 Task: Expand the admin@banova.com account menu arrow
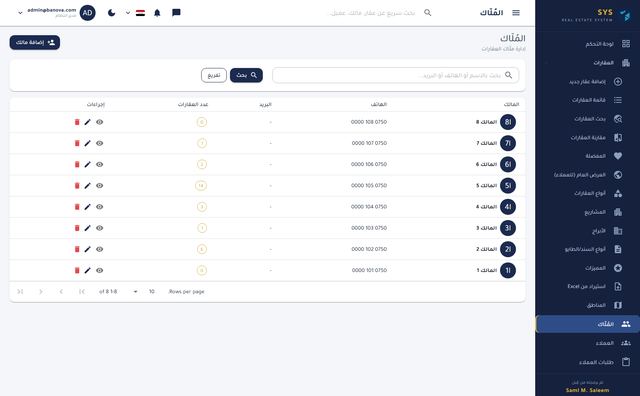click(x=20, y=13)
